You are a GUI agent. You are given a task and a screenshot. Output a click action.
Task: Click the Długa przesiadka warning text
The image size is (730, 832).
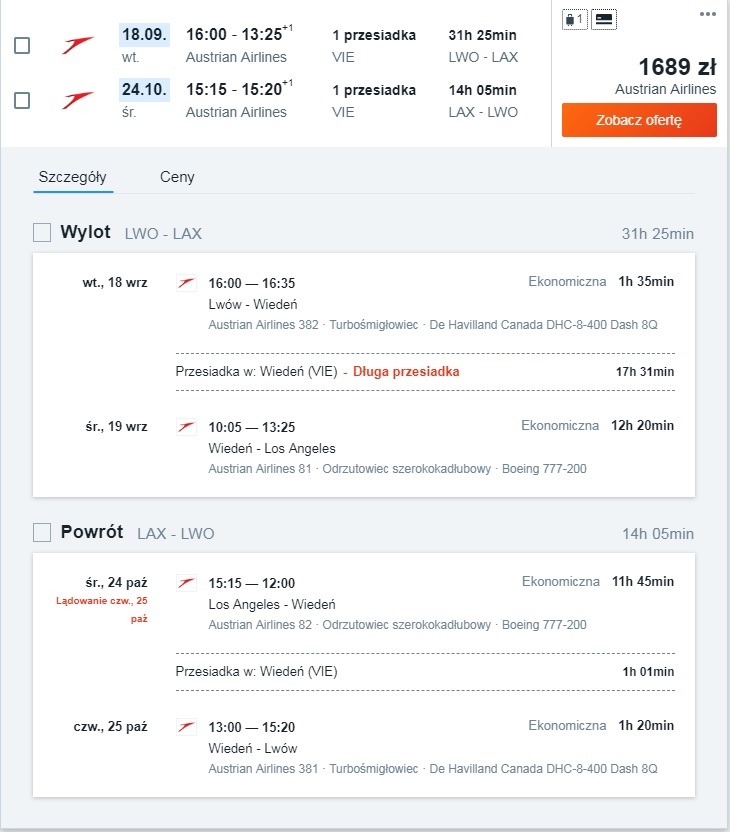point(406,371)
